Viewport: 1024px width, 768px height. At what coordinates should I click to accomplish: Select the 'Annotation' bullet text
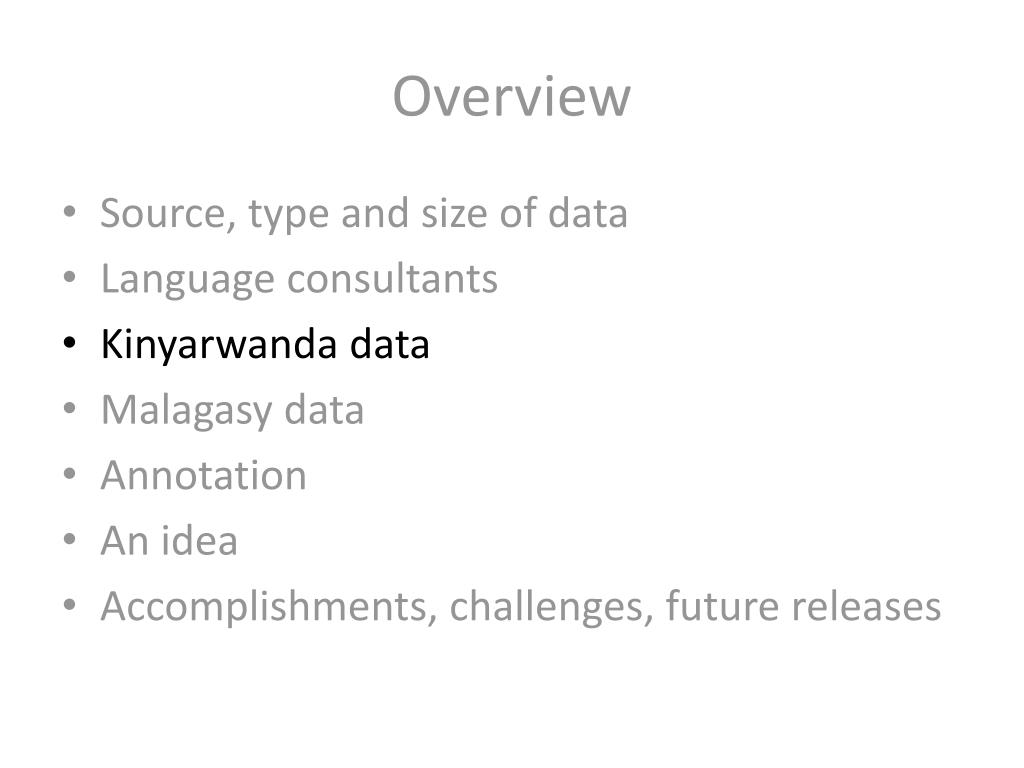(x=203, y=475)
